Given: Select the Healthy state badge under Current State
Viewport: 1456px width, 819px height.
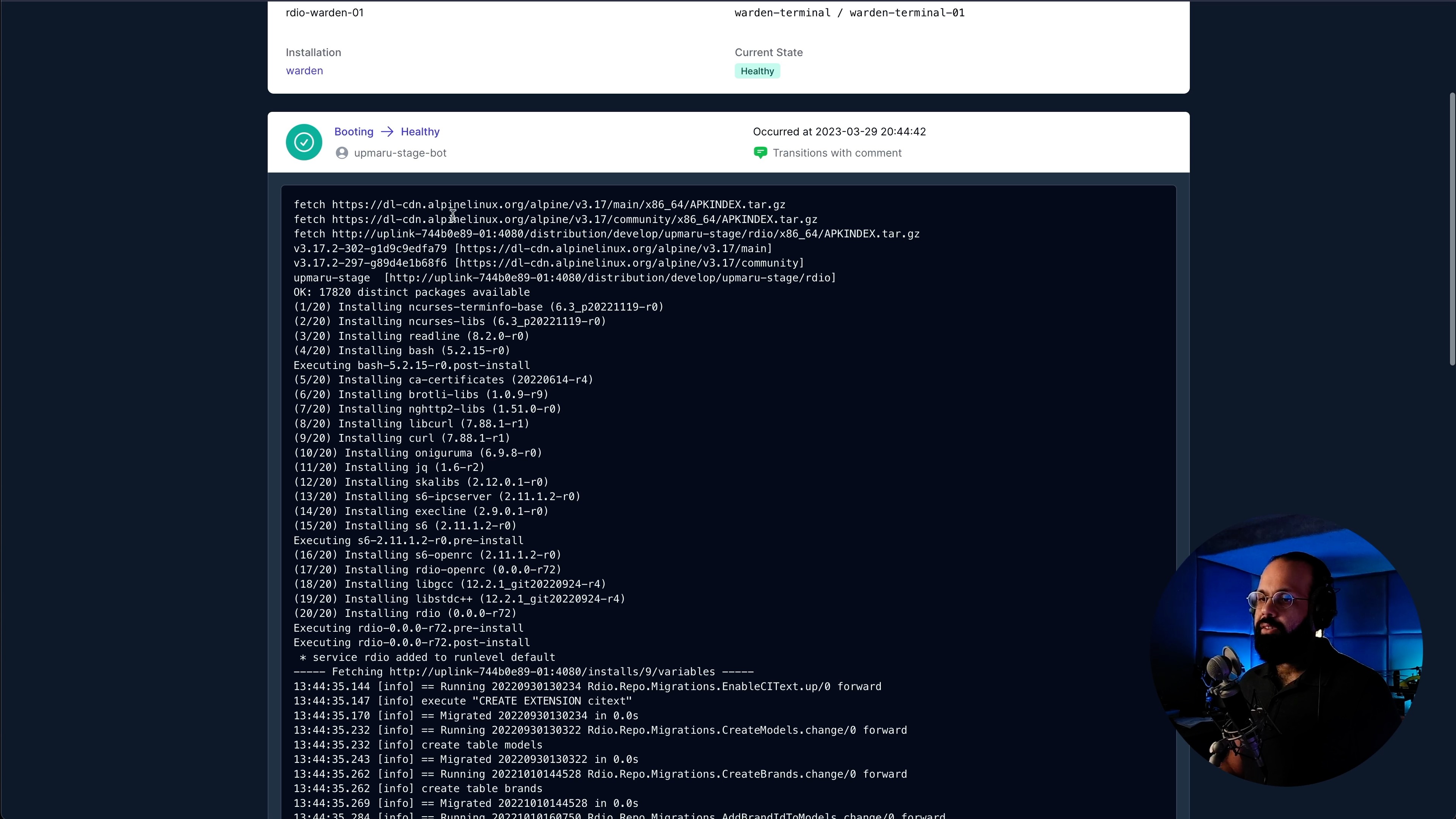Looking at the screenshot, I should pos(757,71).
